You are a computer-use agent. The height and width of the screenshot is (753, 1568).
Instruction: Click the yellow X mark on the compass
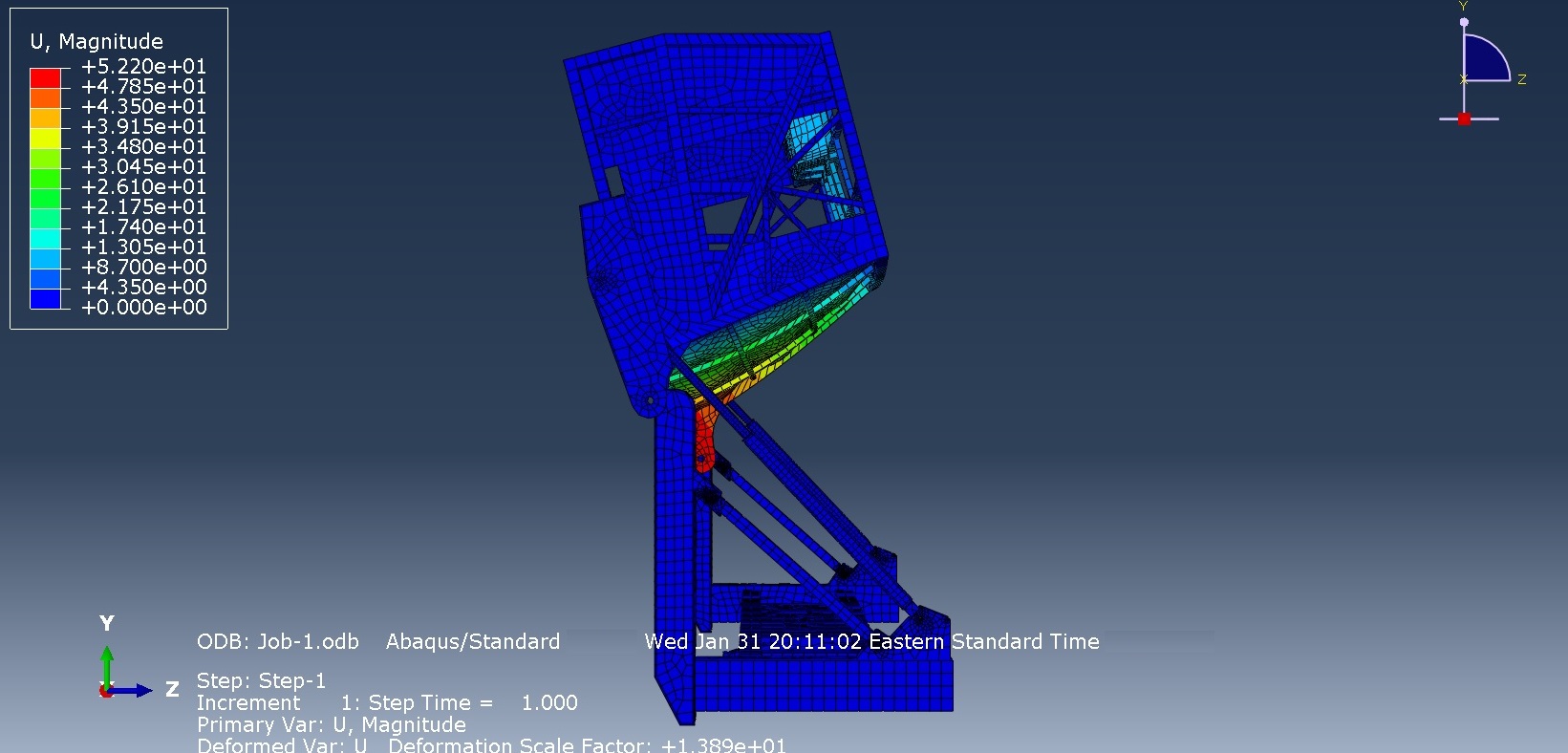[x=1464, y=79]
